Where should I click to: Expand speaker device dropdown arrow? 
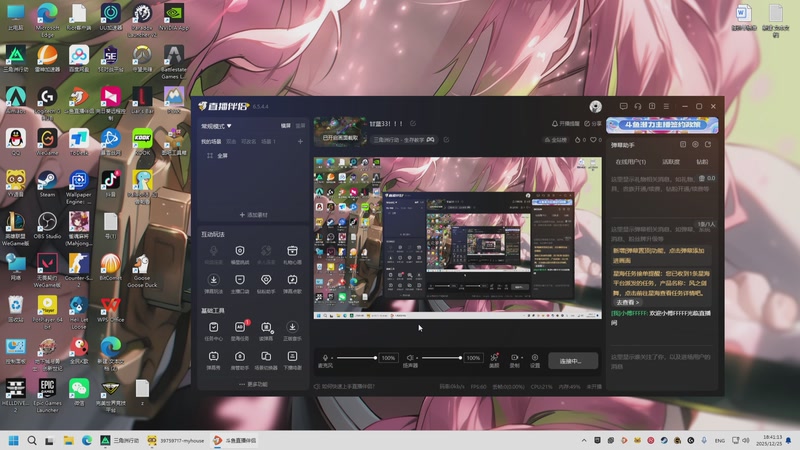tap(417, 358)
